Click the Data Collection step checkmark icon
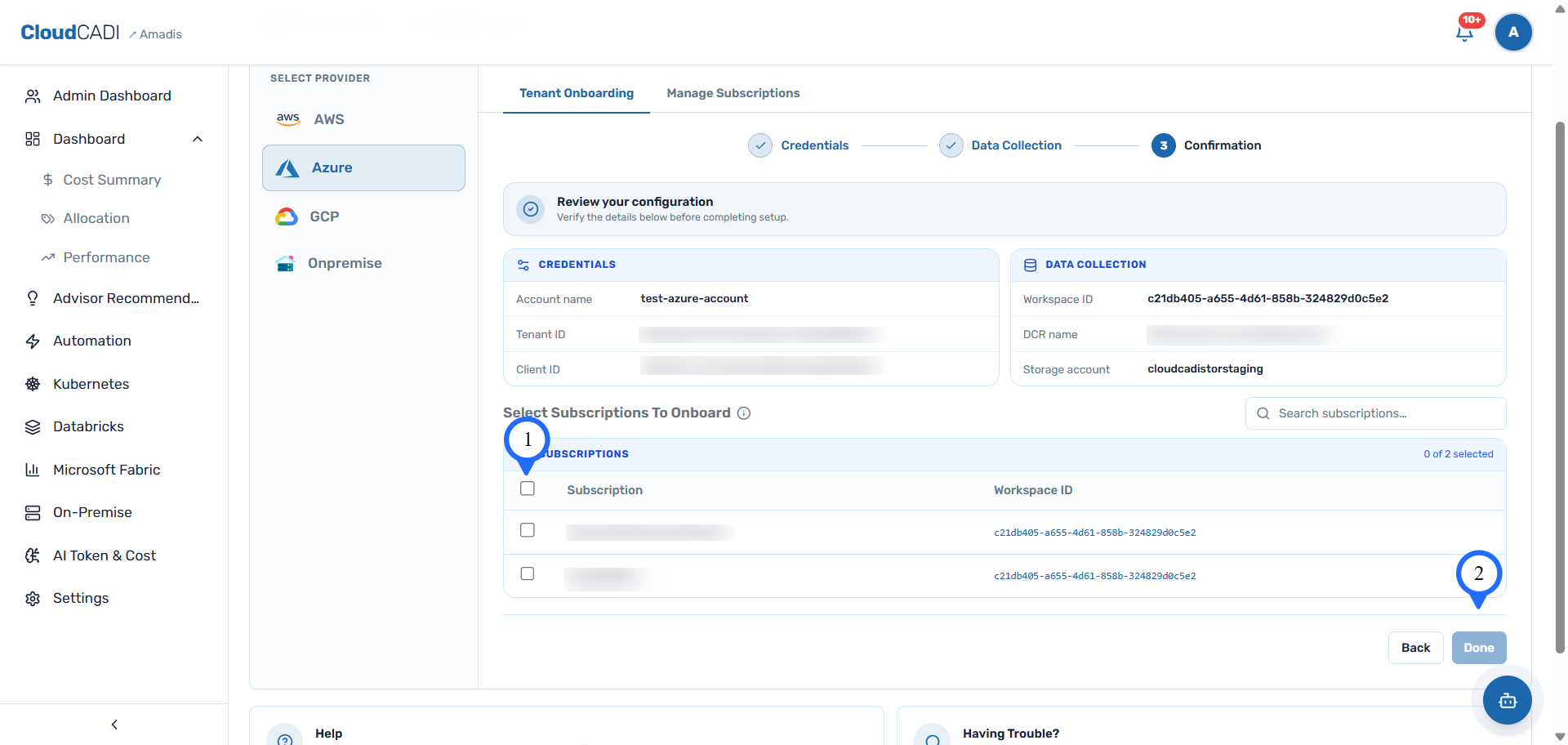This screenshot has height=745, width=1568. [951, 145]
